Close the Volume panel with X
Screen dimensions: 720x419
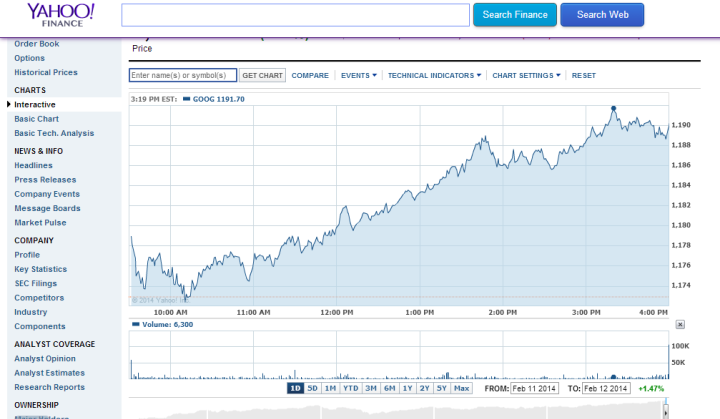pos(680,324)
